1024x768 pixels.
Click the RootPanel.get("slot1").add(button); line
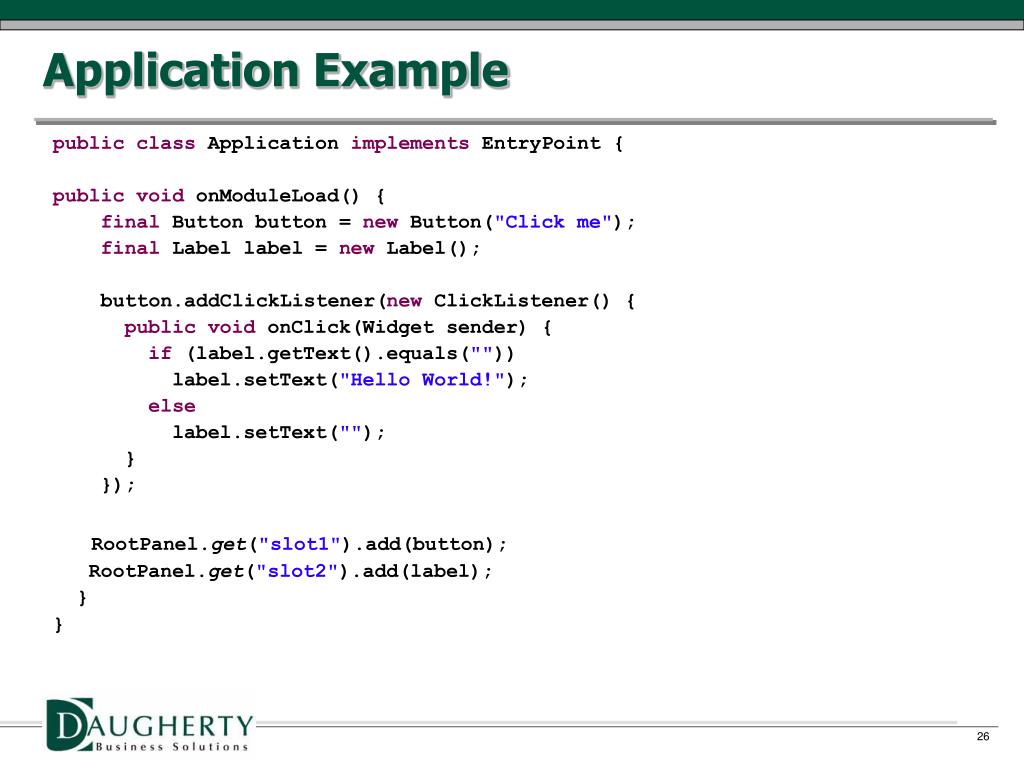(298, 545)
